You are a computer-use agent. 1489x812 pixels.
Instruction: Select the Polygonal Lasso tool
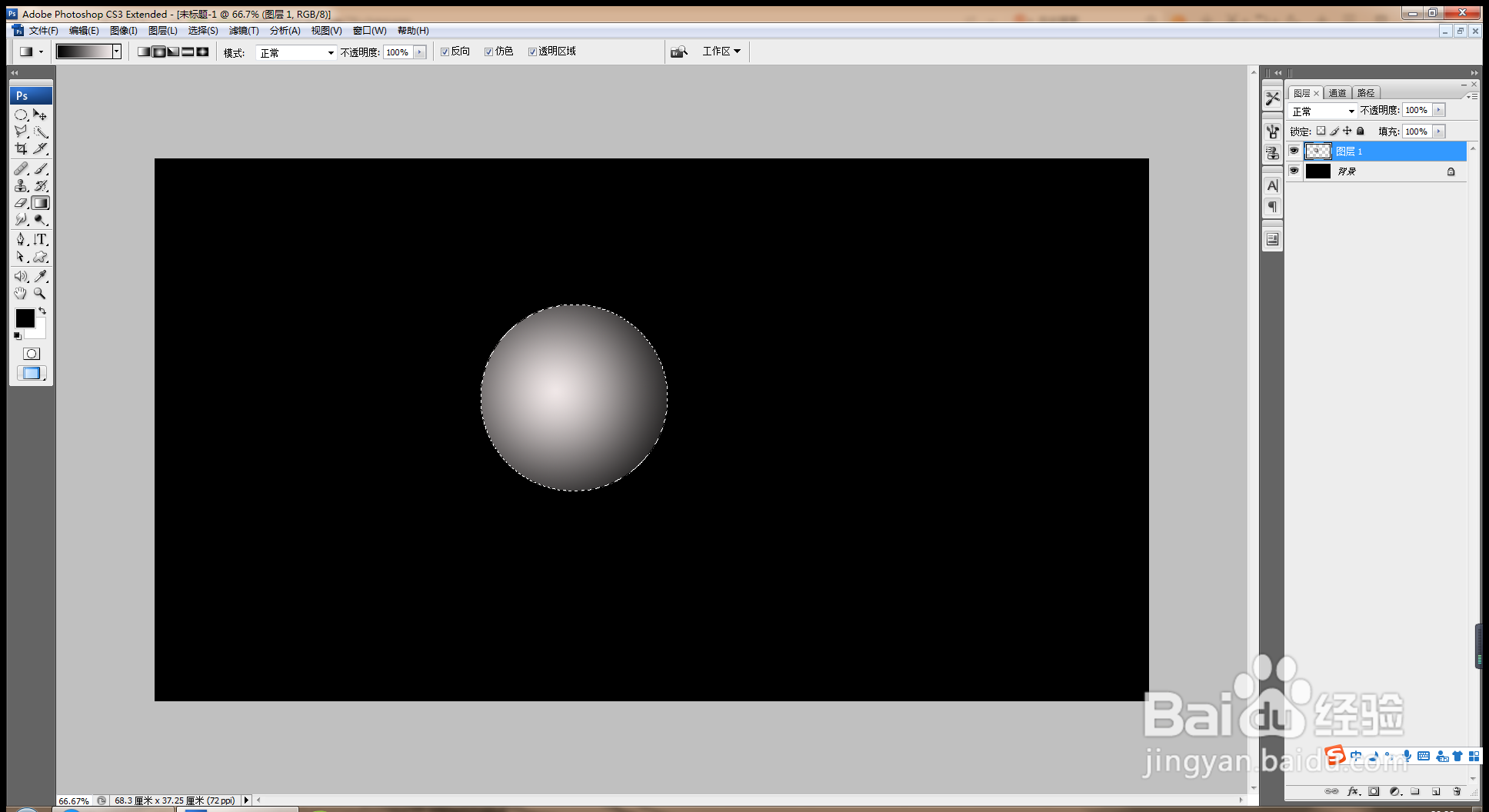click(x=21, y=131)
